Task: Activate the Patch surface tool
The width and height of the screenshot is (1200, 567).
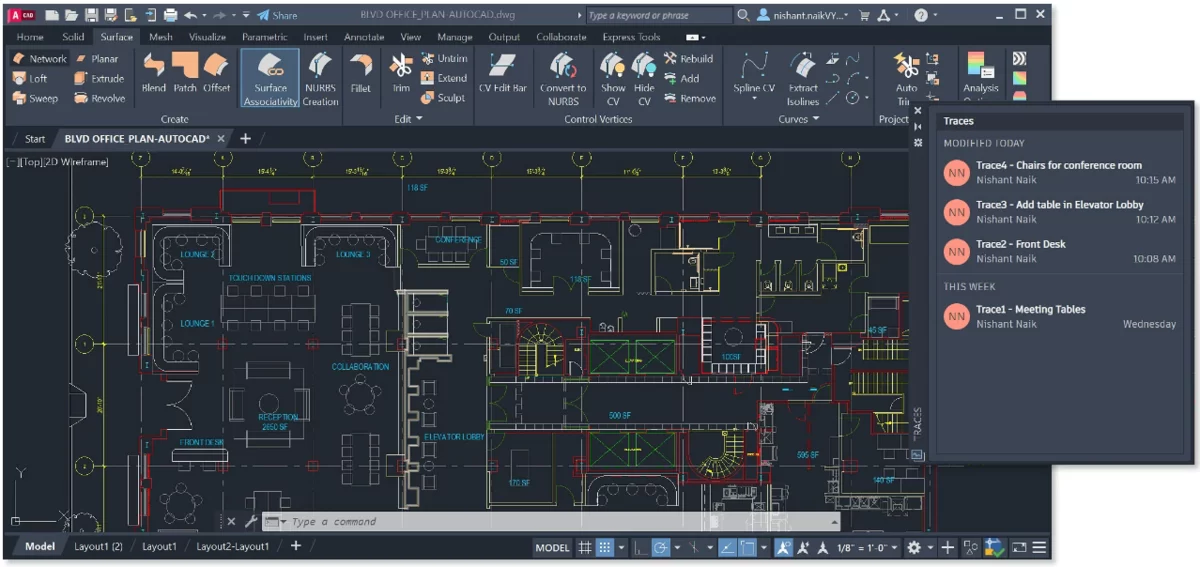Action: 185,73
